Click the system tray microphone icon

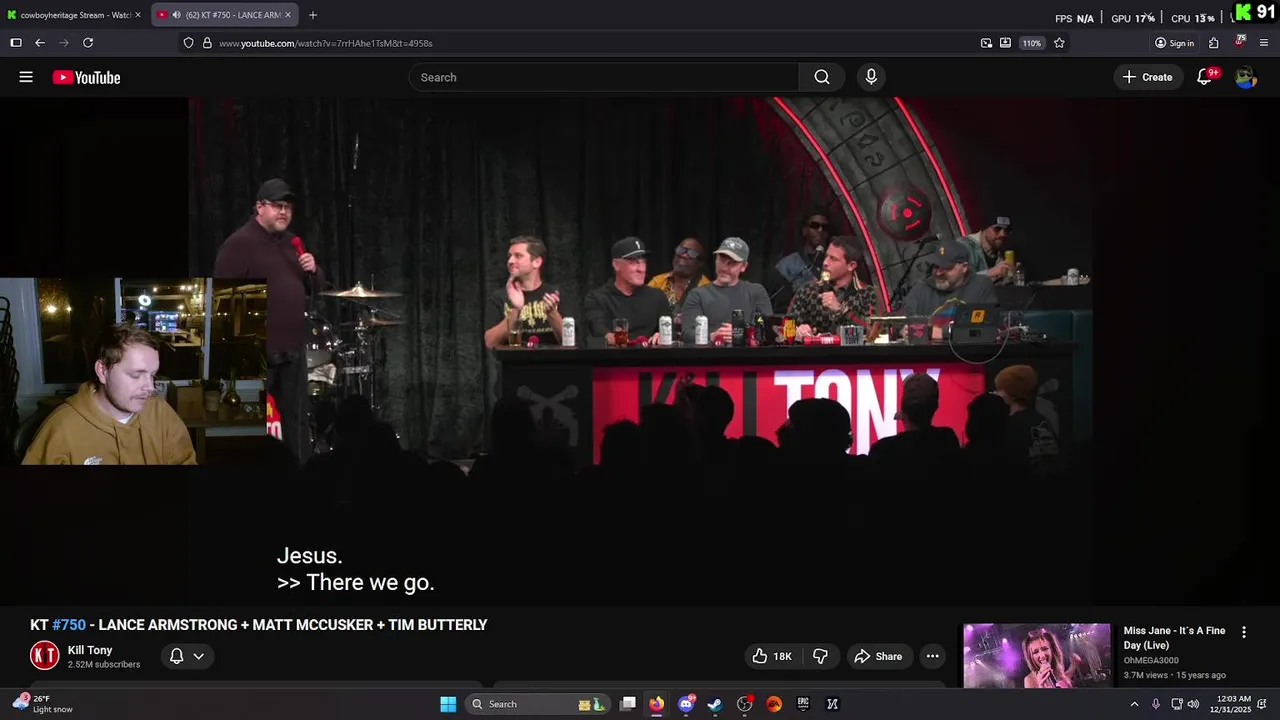1156,704
